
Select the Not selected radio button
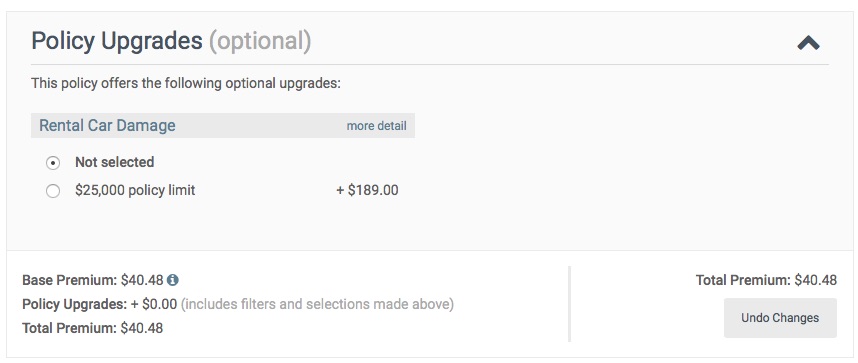(53, 163)
